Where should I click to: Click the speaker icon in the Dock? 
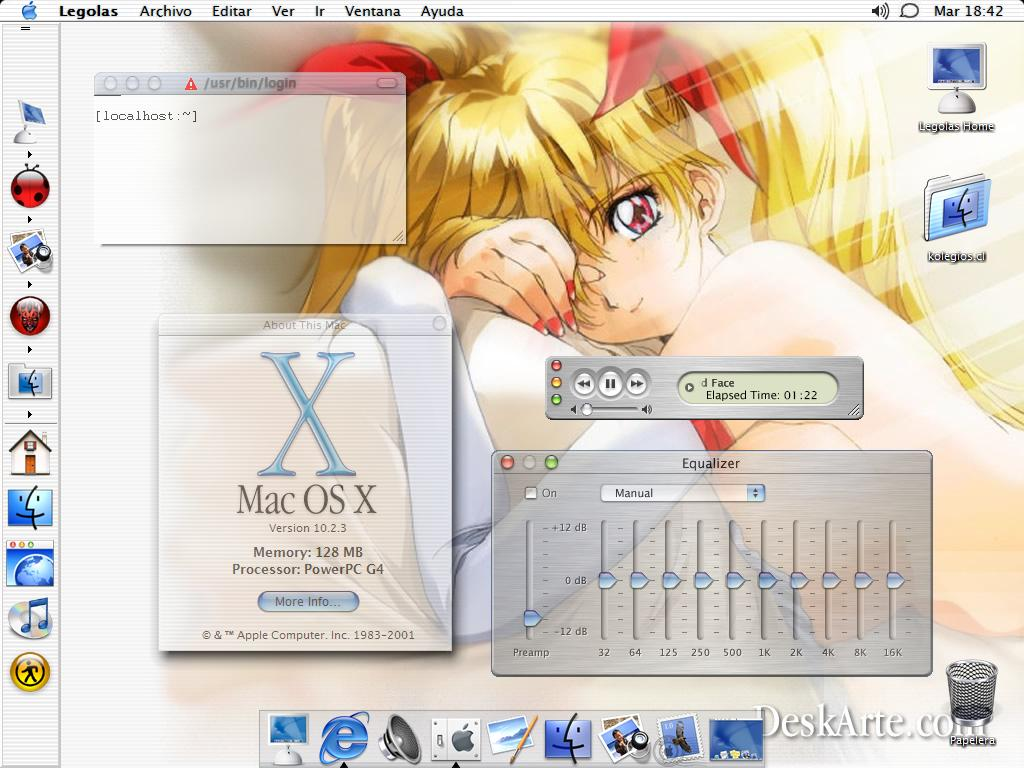[x=400, y=739]
